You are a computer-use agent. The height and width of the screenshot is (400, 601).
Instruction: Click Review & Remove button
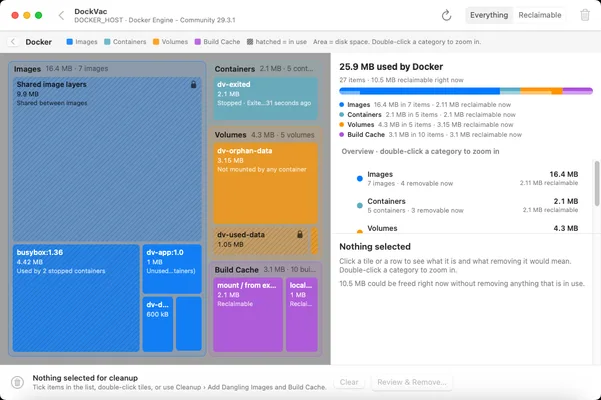tap(412, 382)
